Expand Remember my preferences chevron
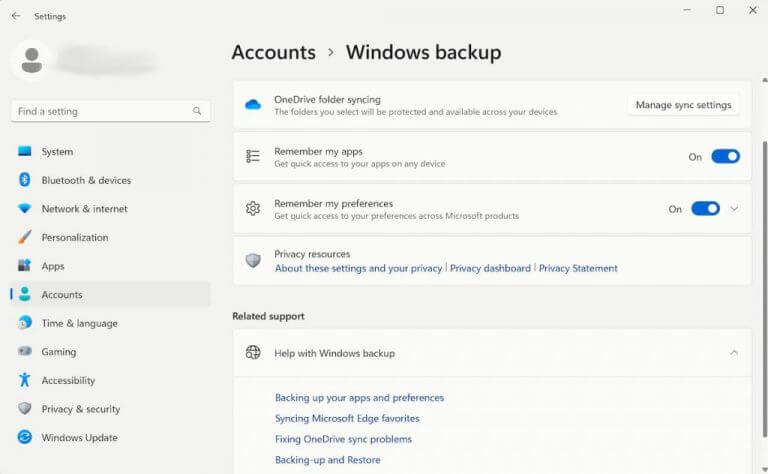The image size is (768, 474). 734,209
